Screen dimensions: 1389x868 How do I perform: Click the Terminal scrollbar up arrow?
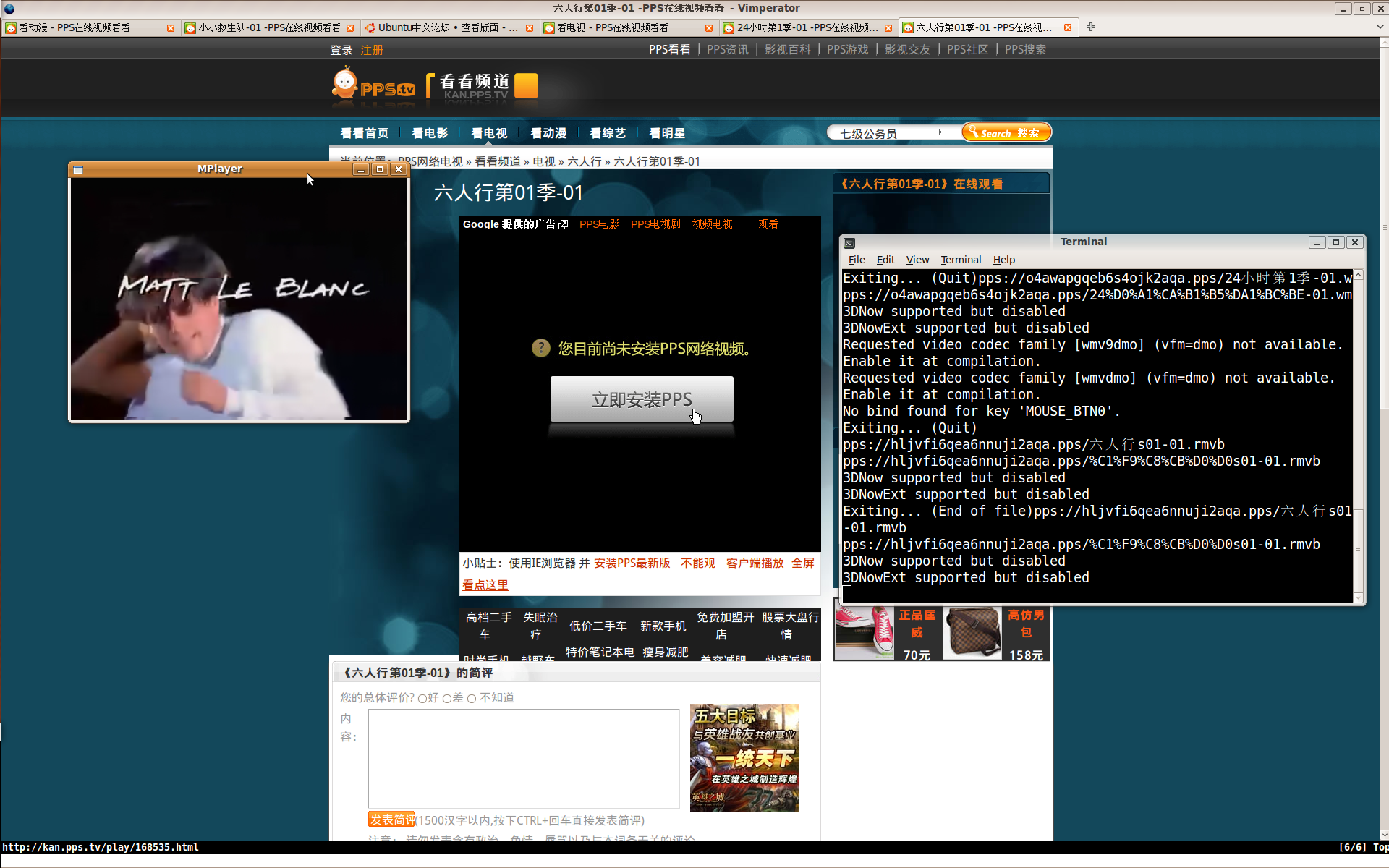point(1359,276)
